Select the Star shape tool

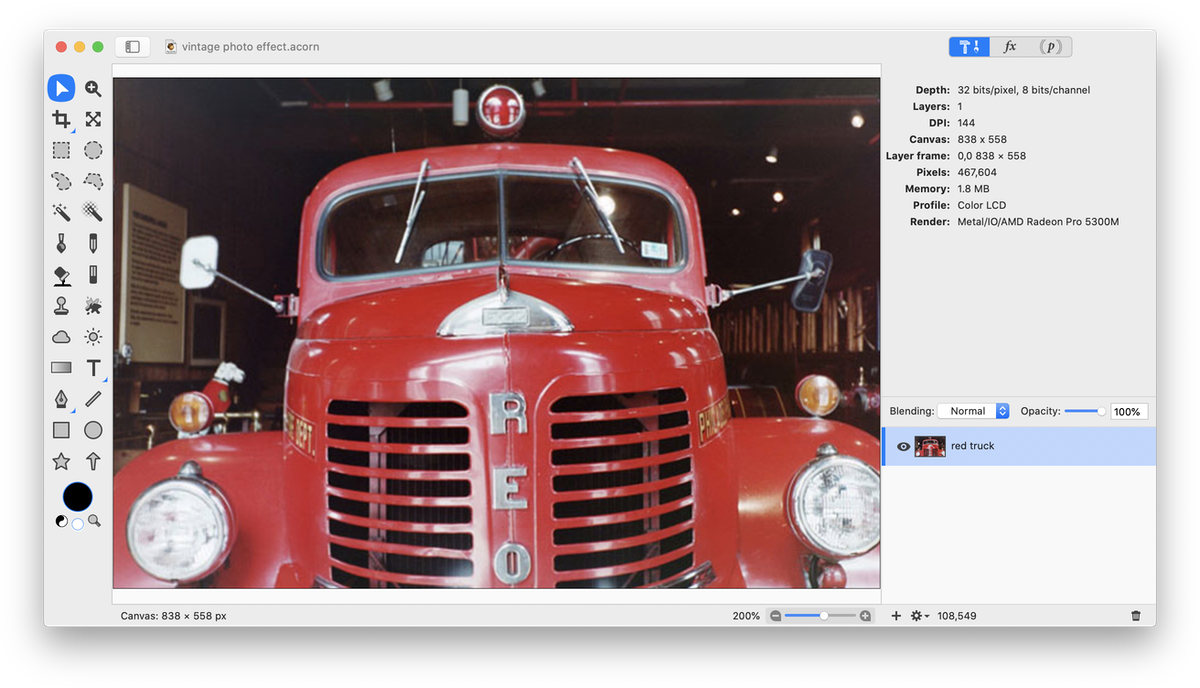(x=61, y=461)
